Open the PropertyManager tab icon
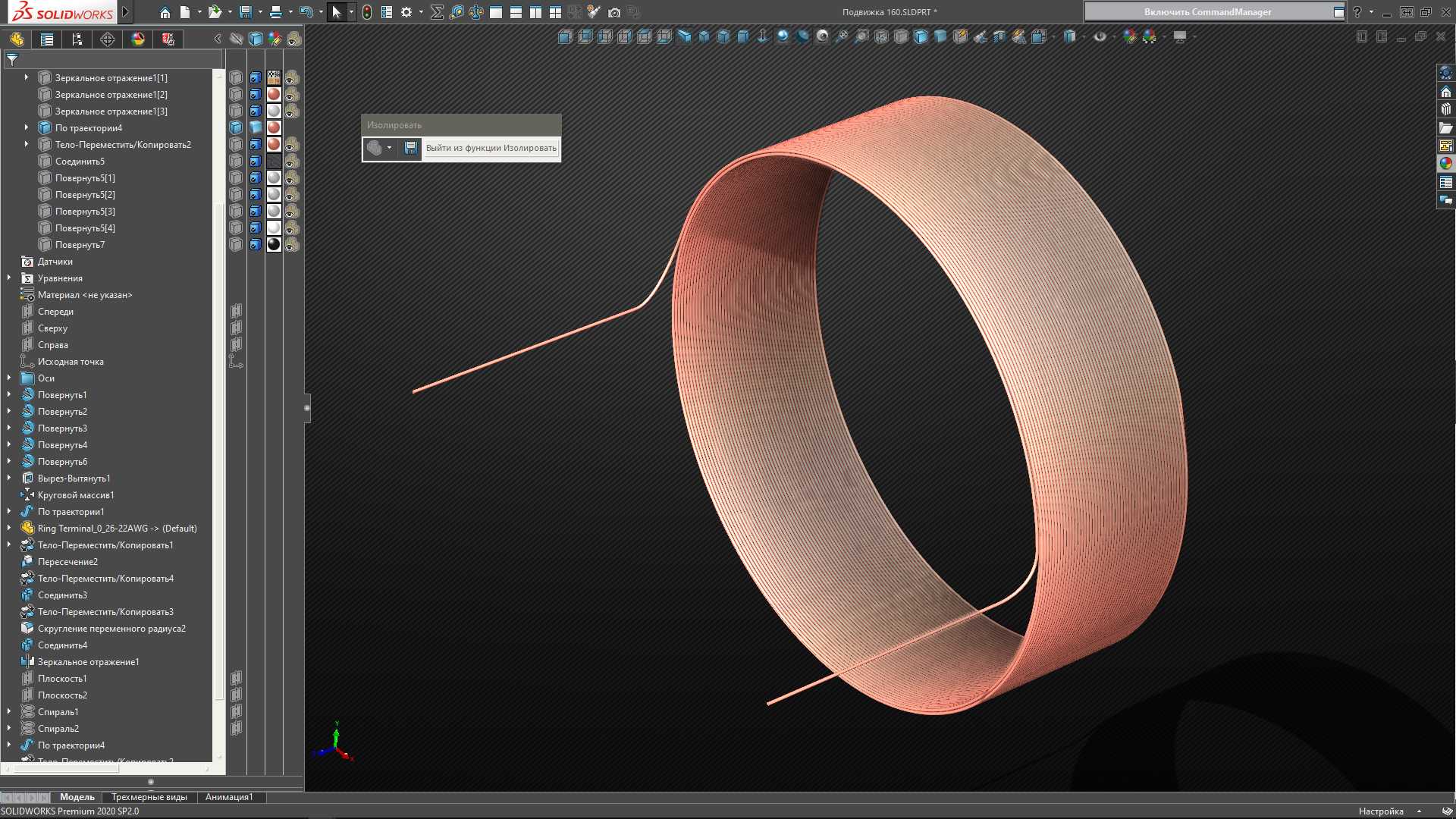Viewport: 1456px width, 819px height. coord(47,39)
